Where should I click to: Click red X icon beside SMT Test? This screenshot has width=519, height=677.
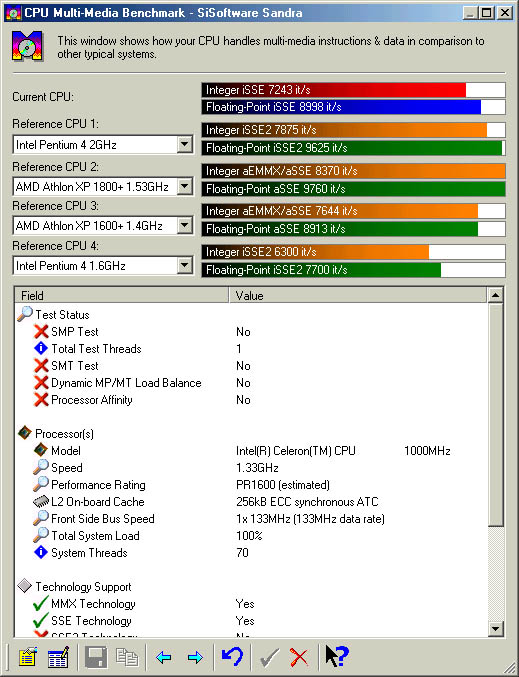click(x=41, y=366)
